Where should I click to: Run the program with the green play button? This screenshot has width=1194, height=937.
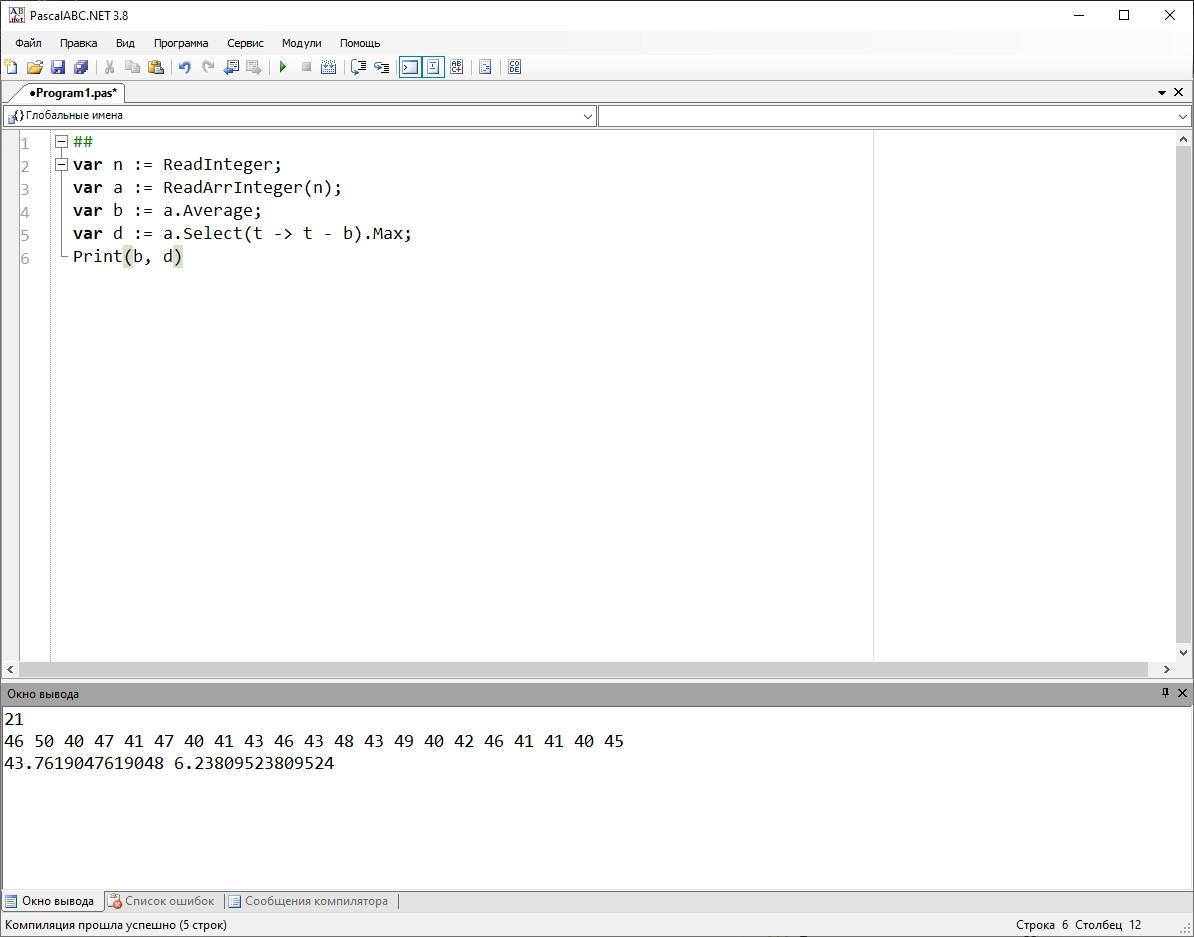tap(283, 67)
